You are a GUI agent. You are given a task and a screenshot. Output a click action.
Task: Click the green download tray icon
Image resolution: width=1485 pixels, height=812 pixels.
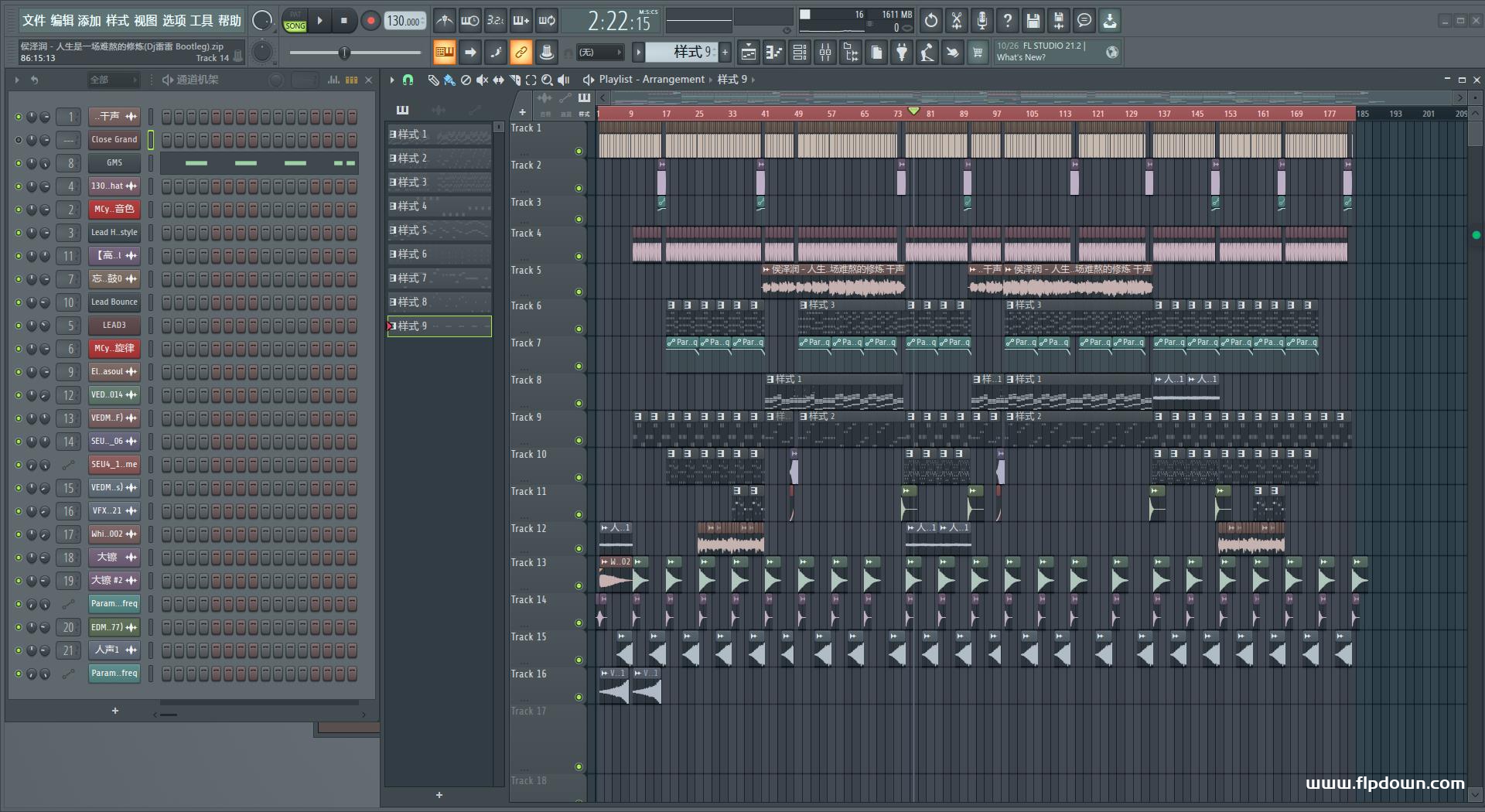tap(1110, 21)
